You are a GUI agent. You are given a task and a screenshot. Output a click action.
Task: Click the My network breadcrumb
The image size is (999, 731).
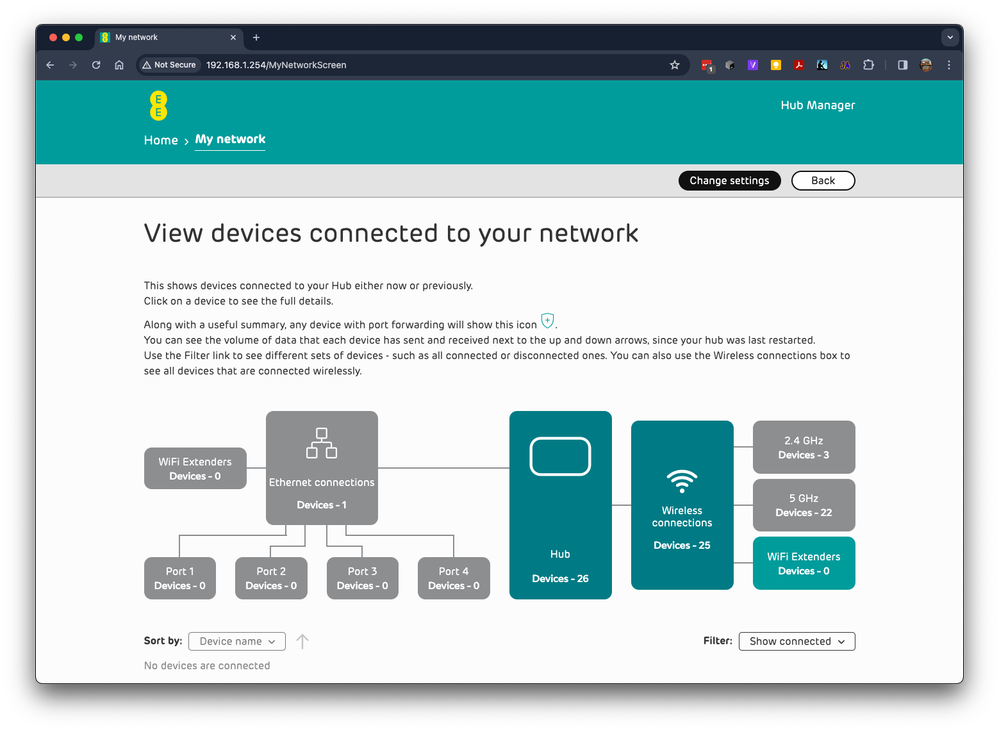click(230, 140)
